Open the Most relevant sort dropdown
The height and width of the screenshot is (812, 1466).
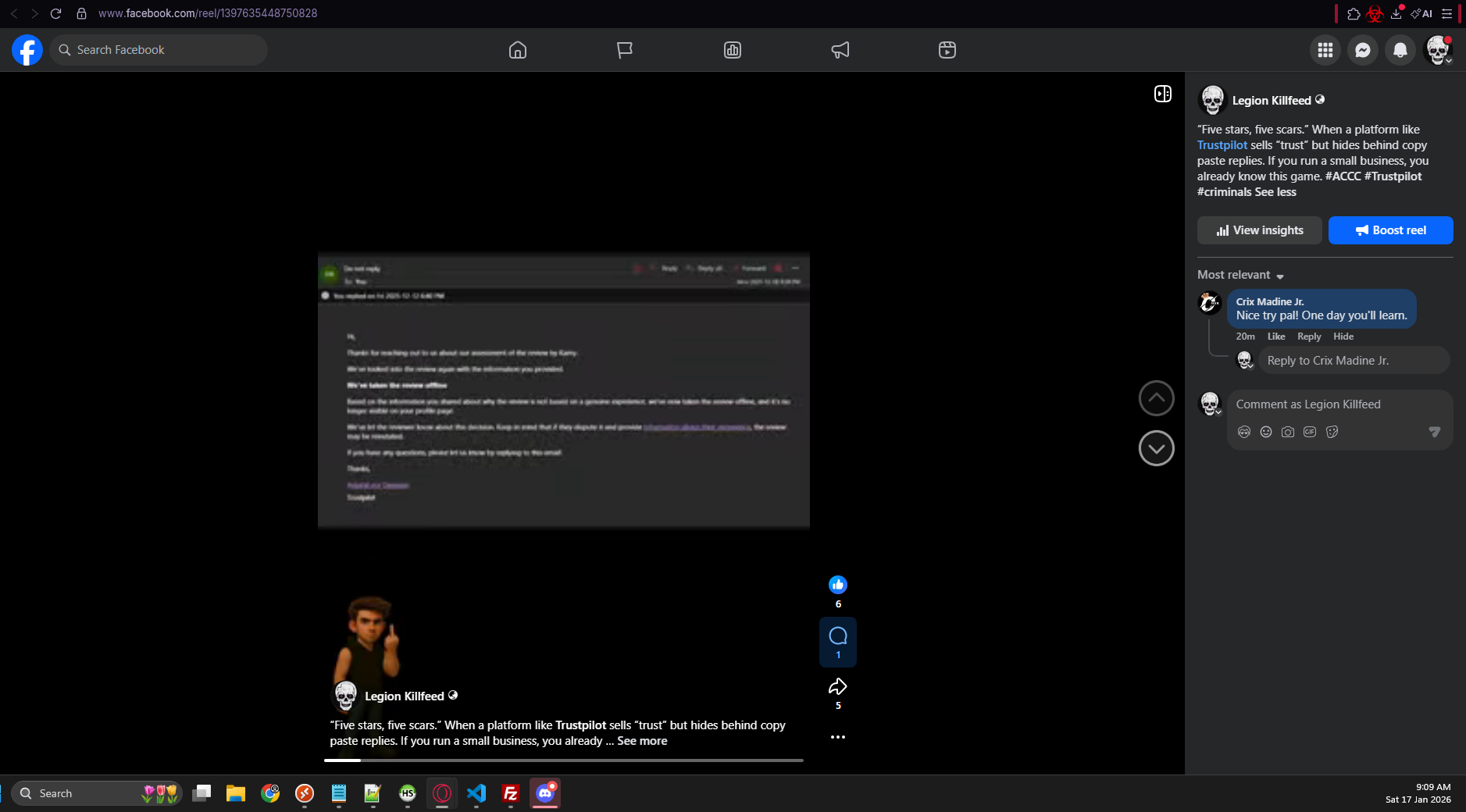point(1241,275)
